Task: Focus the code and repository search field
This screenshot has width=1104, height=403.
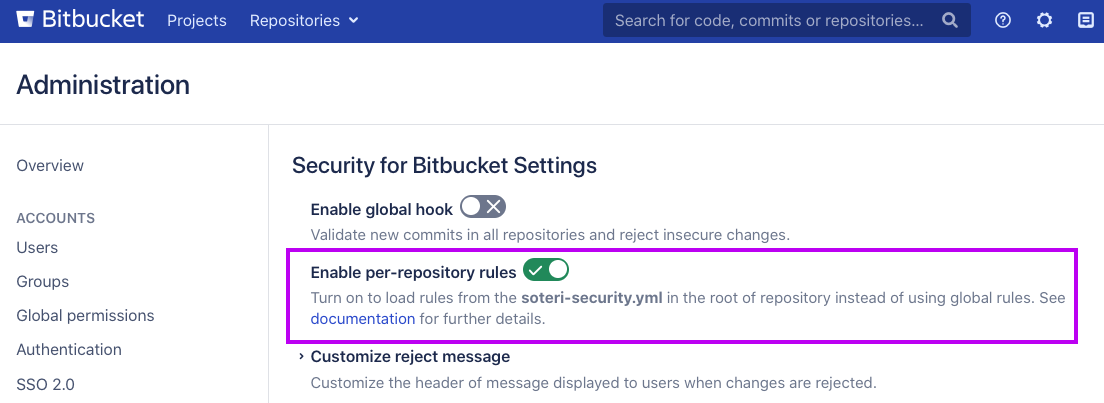Action: pos(768,20)
